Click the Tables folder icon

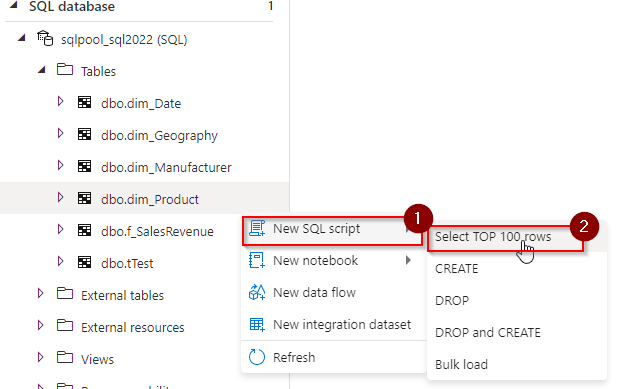click(65, 70)
